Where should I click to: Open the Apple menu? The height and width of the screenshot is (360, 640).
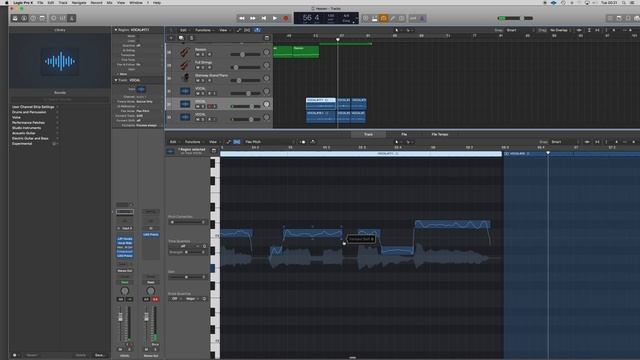7,2
